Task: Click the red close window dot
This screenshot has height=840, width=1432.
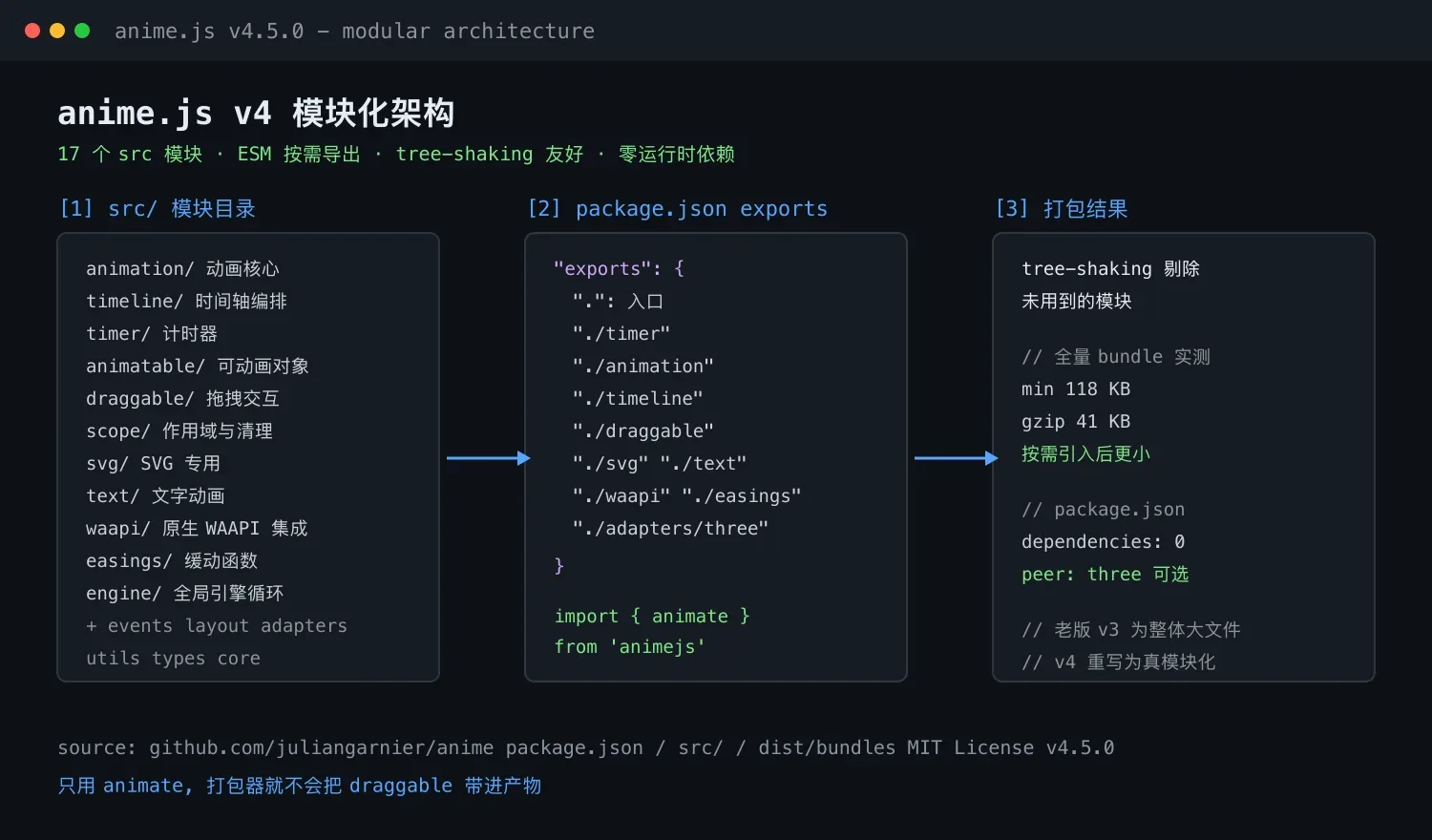Action: [32, 31]
